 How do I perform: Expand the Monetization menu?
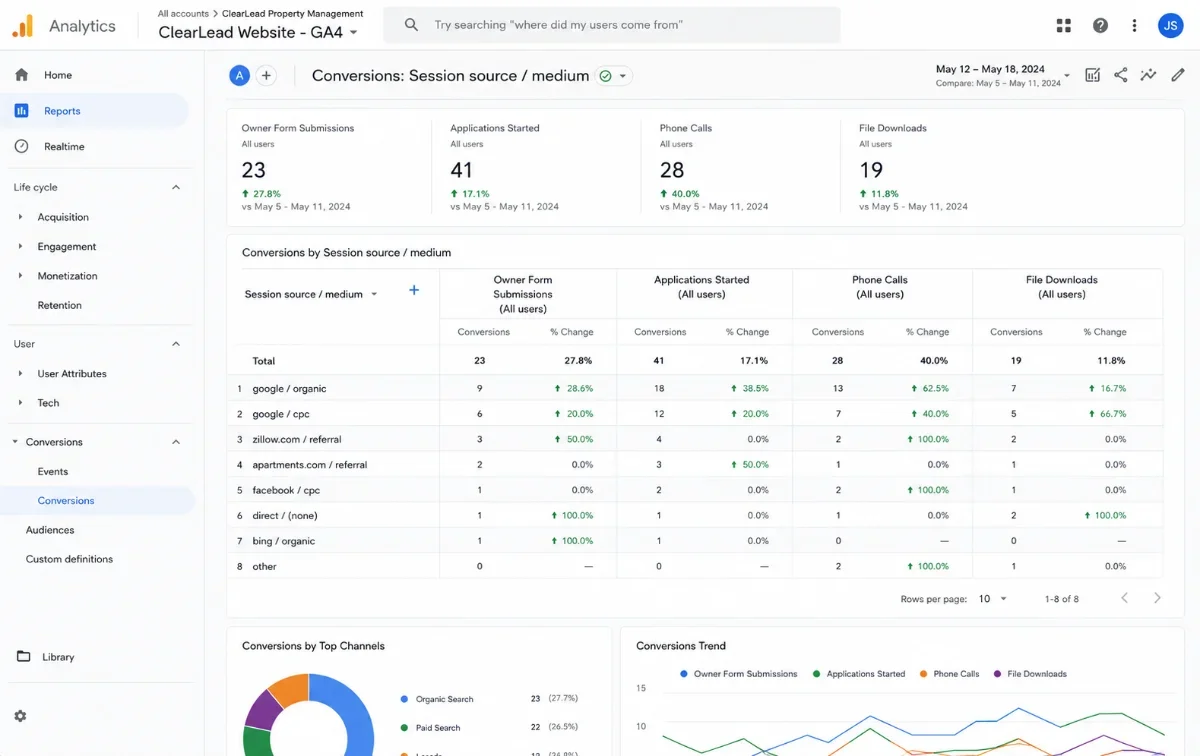(67, 276)
